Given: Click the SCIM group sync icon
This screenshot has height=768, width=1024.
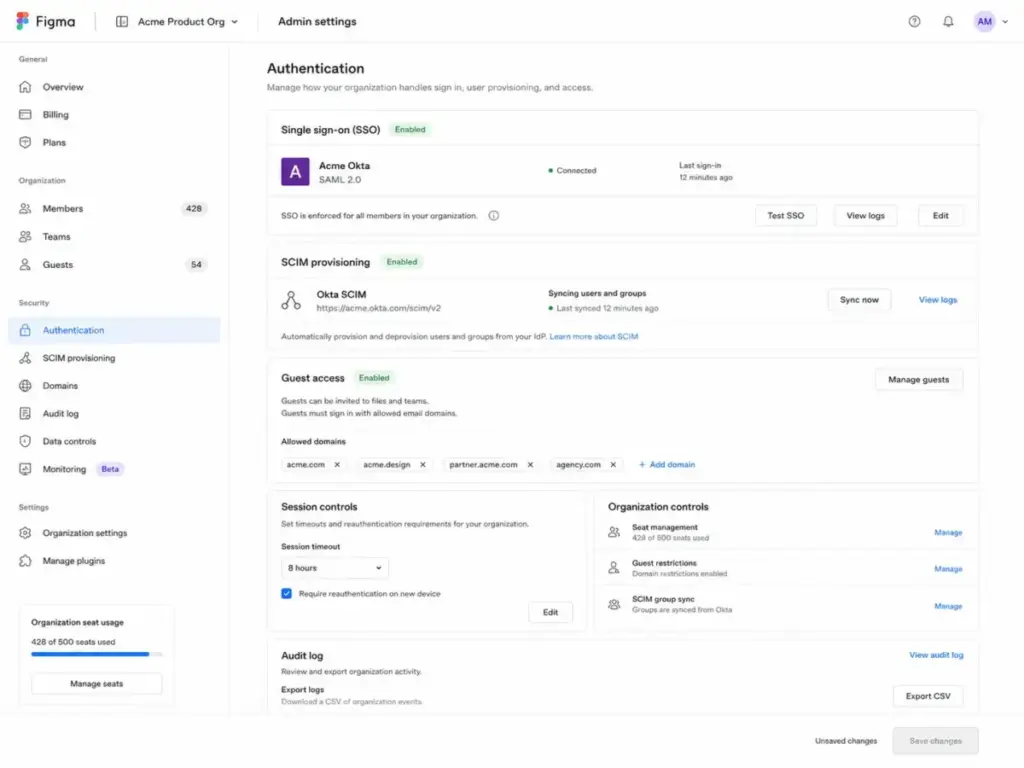Looking at the screenshot, I should pos(614,604).
